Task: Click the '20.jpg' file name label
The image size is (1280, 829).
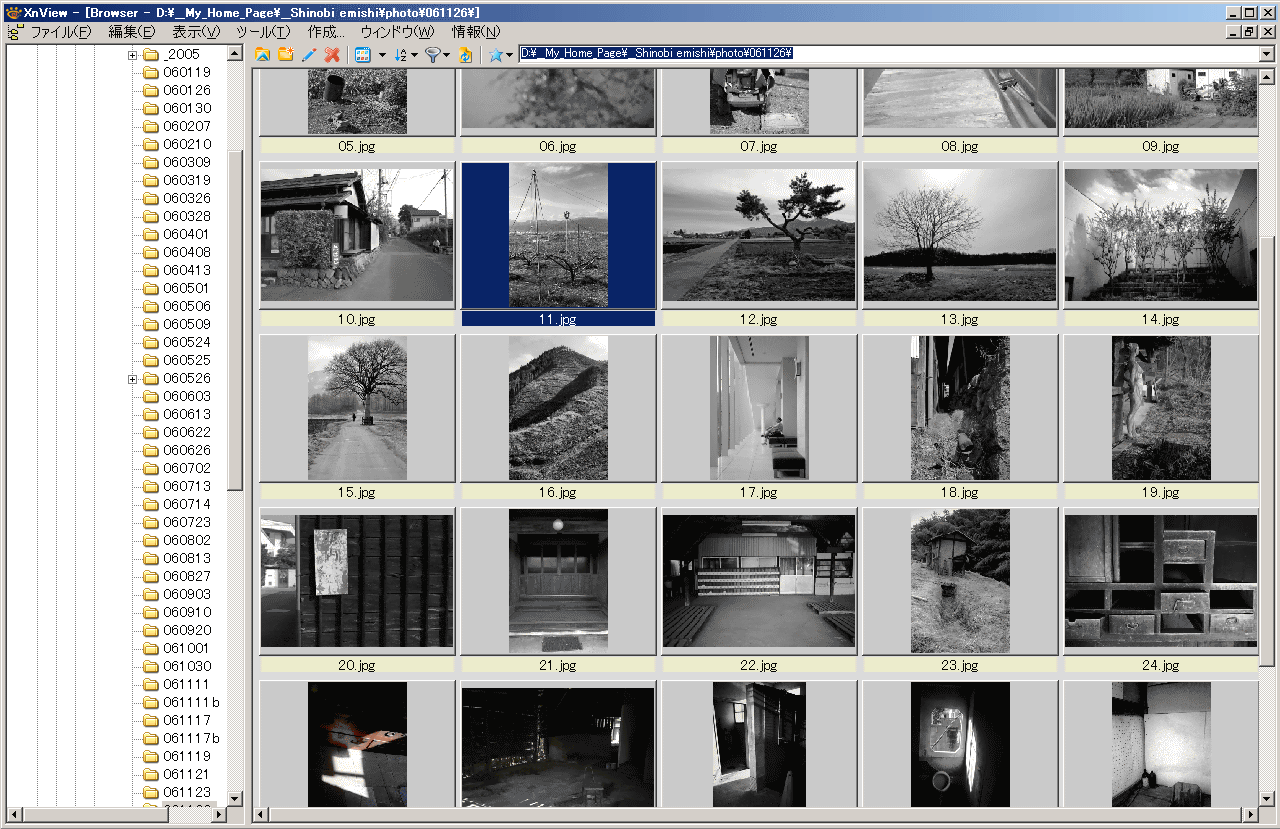Action: coord(357,665)
